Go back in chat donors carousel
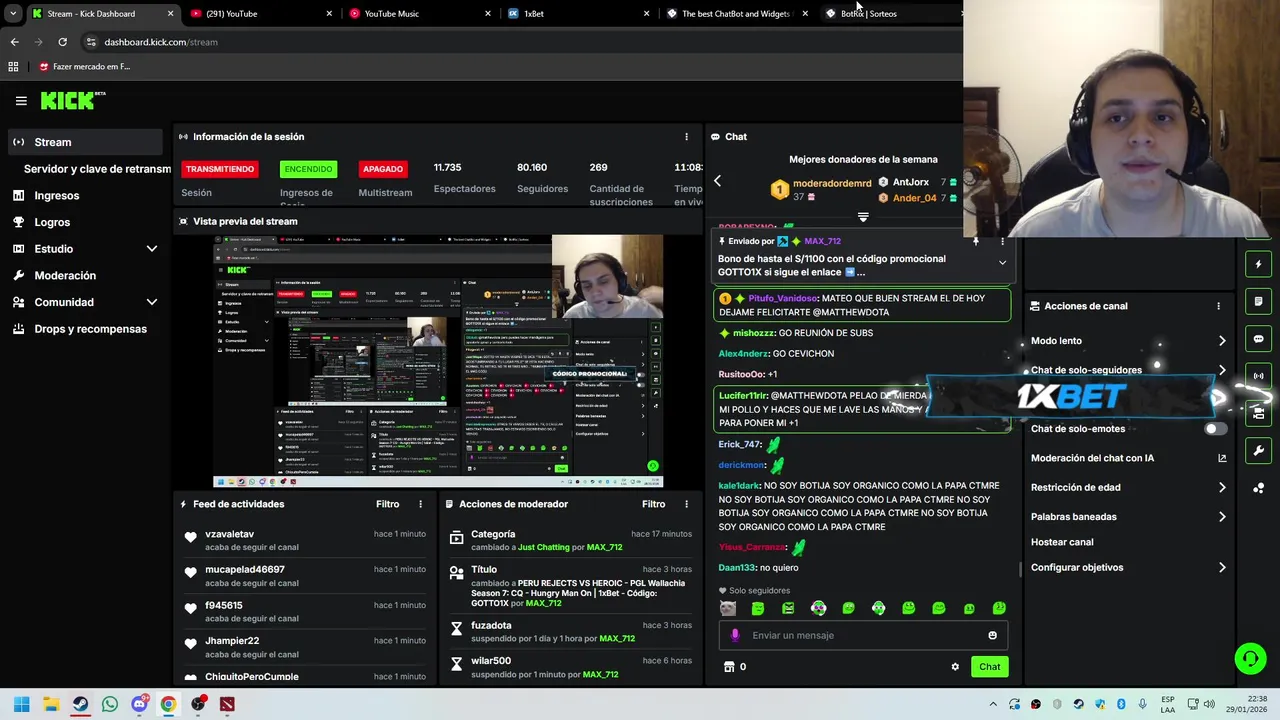 pyautogui.click(x=717, y=181)
